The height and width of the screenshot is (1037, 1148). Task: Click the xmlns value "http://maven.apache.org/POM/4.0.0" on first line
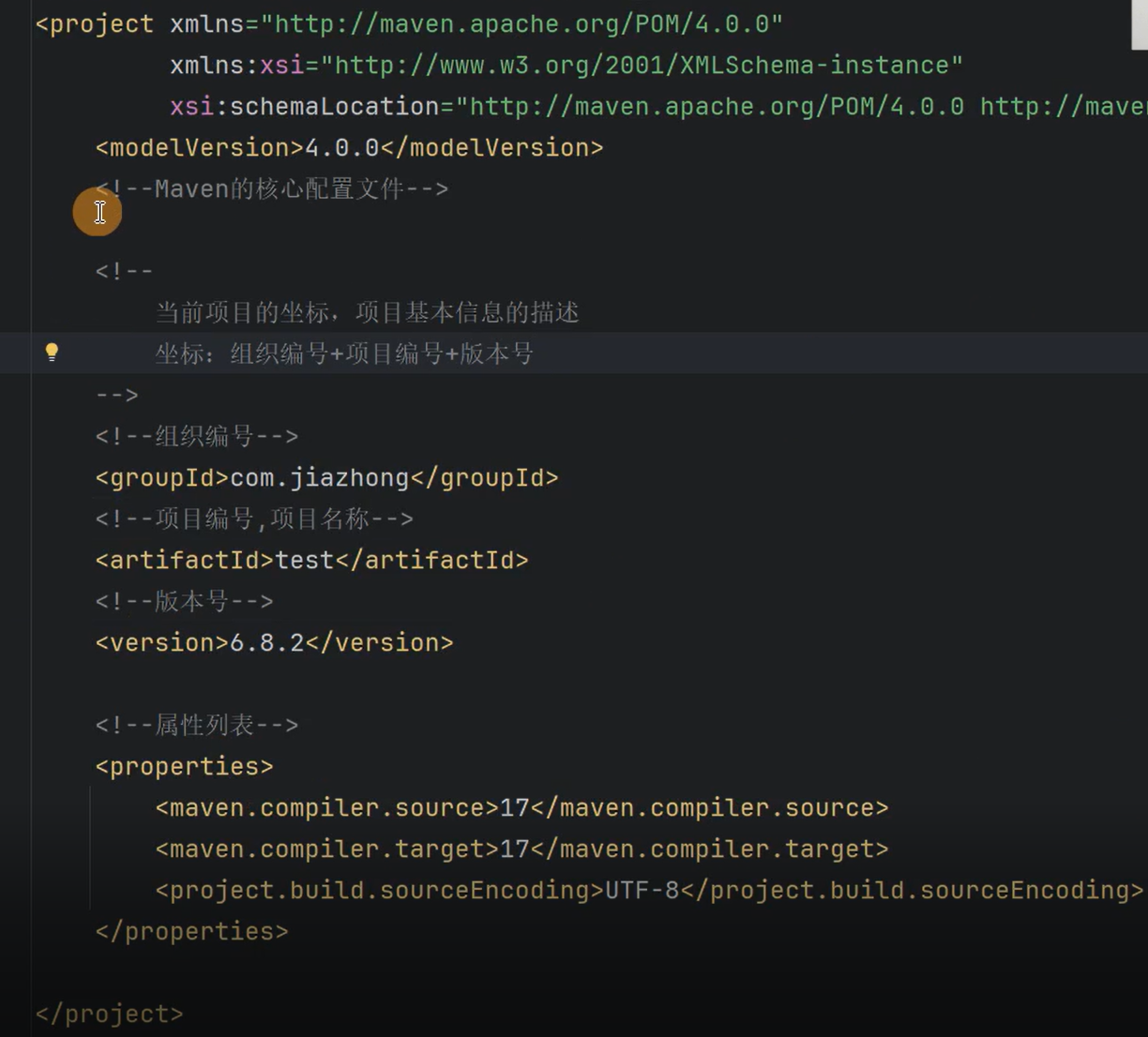coord(521,23)
